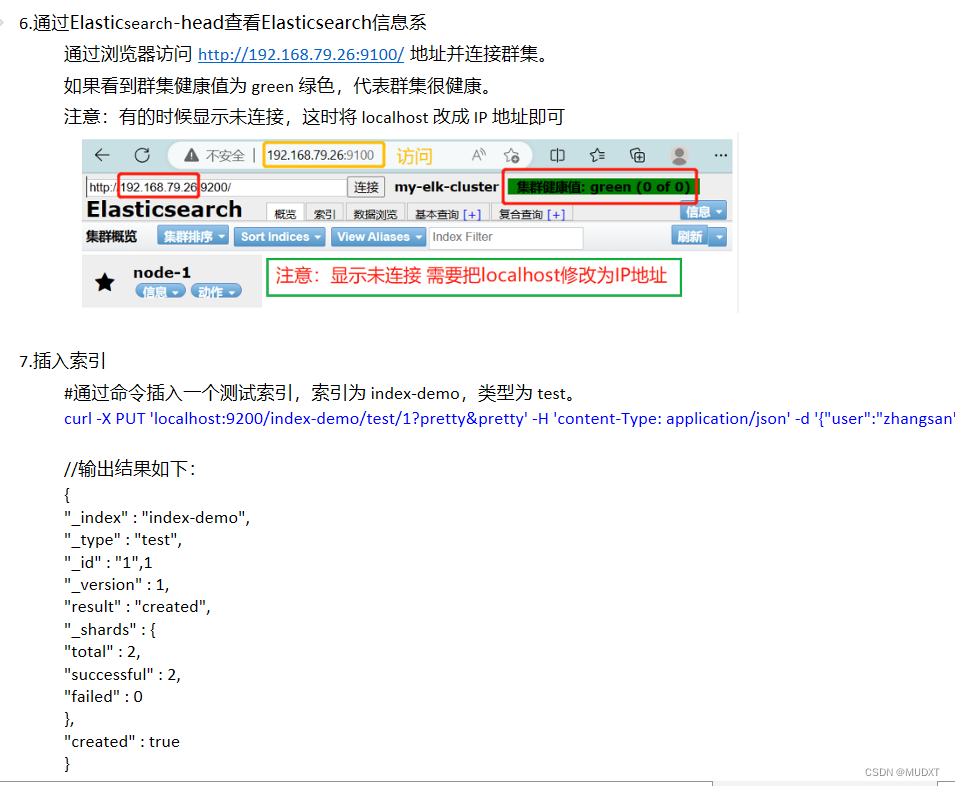Click the split screen icon
This screenshot has width=955, height=786.
pyautogui.click(x=557, y=155)
